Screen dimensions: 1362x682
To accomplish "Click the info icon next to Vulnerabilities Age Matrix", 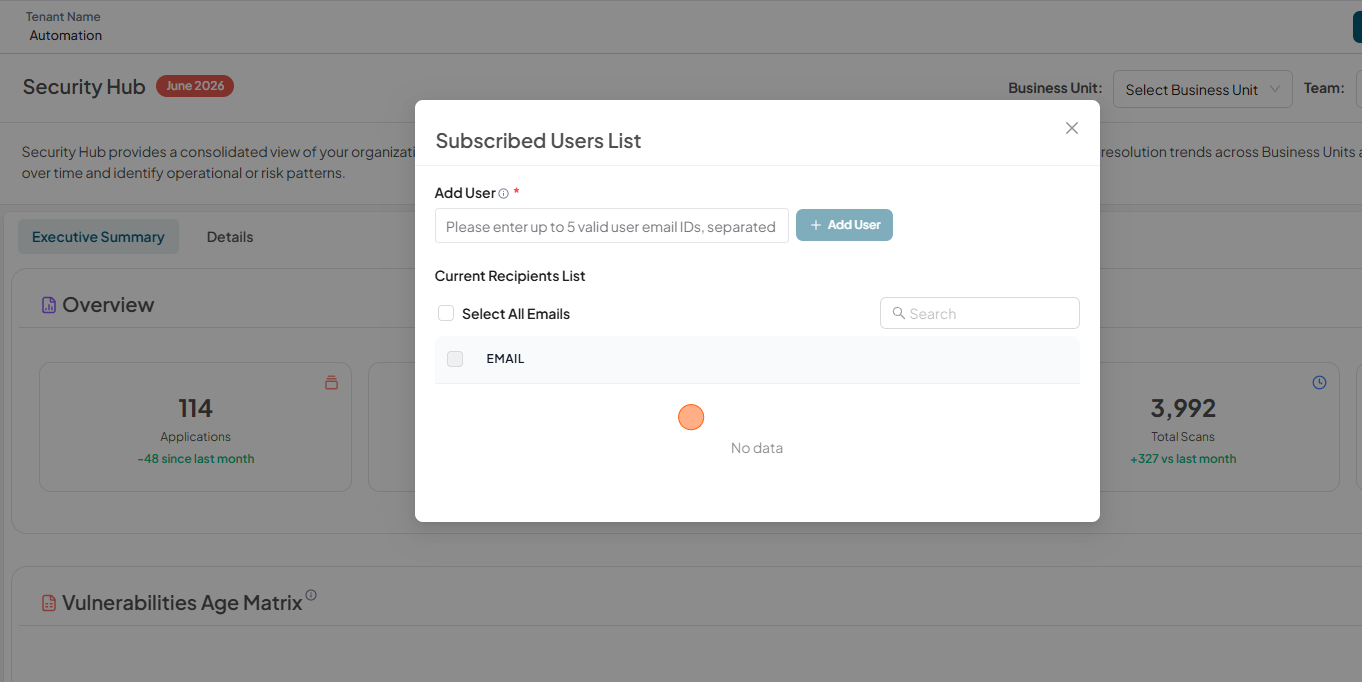I will pos(311,595).
